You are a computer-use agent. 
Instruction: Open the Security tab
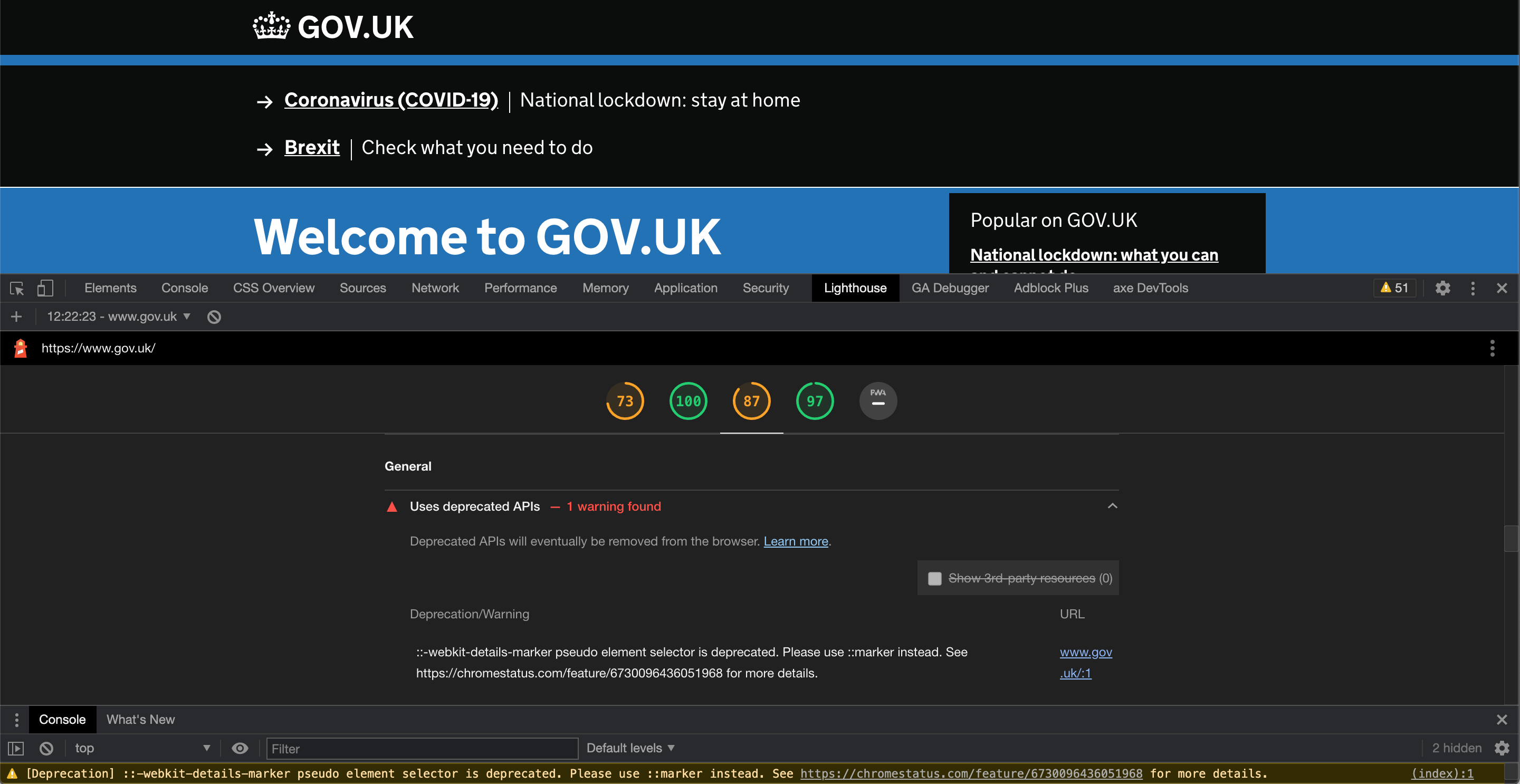[x=766, y=288]
